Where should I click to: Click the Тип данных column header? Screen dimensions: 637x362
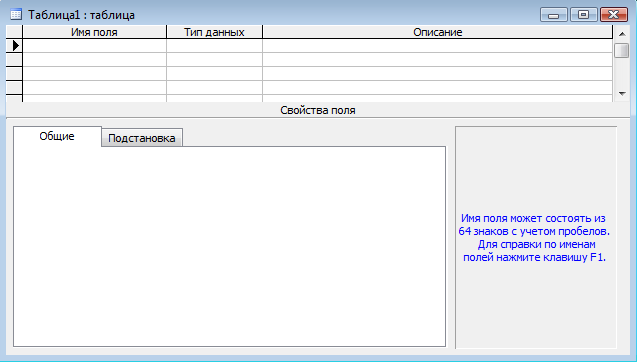click(x=214, y=32)
